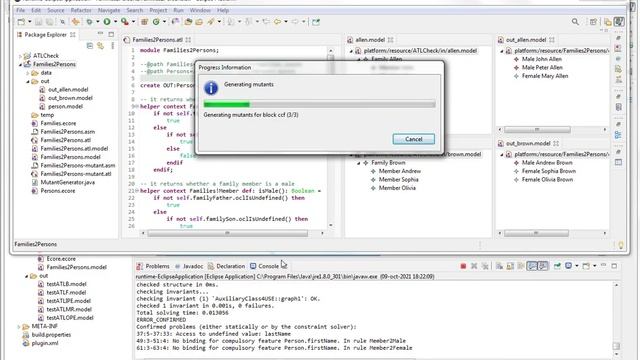Select plugin.xml in background window
The image size is (640, 360).
coord(44,343)
